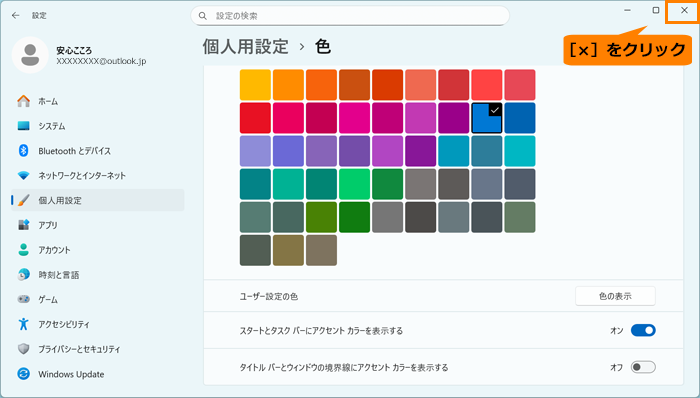Viewport: 700px width, 398px height.
Task: Open Windows Update page
Action: [x=98, y=374]
